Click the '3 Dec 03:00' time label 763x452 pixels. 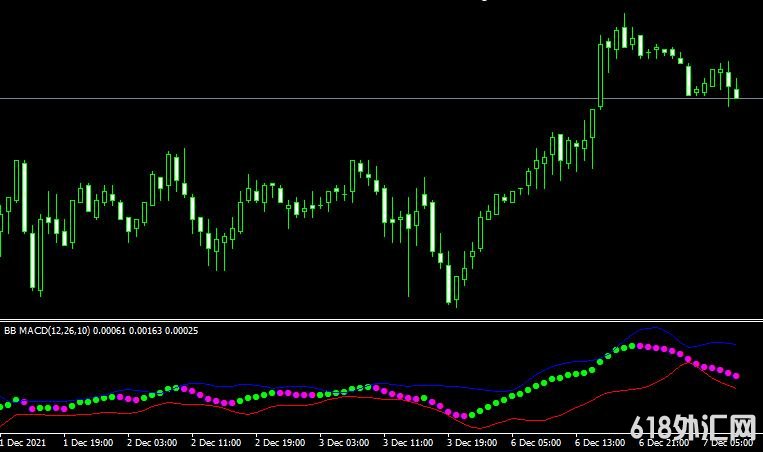point(344,443)
